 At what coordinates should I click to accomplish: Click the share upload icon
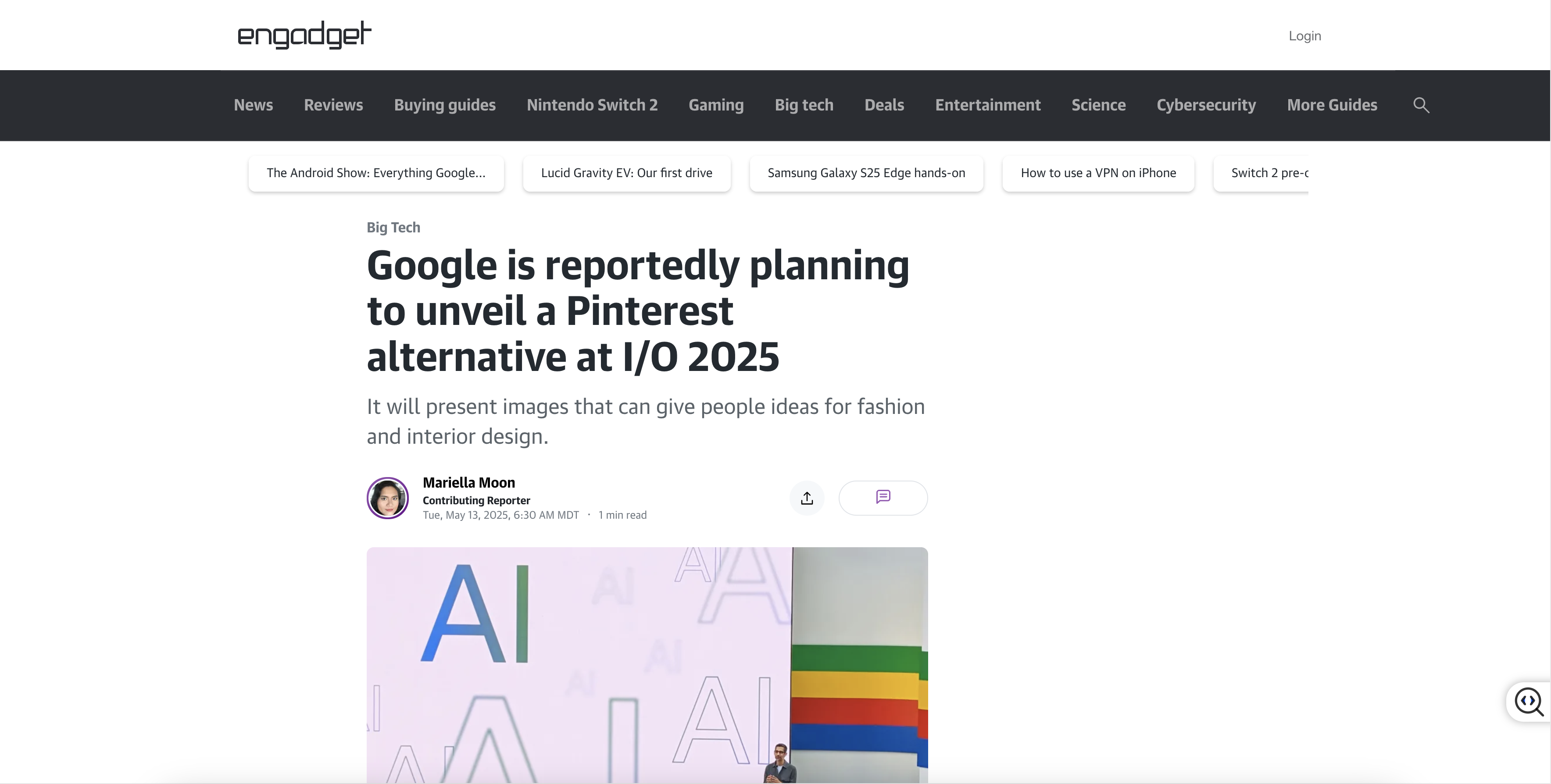click(807, 498)
